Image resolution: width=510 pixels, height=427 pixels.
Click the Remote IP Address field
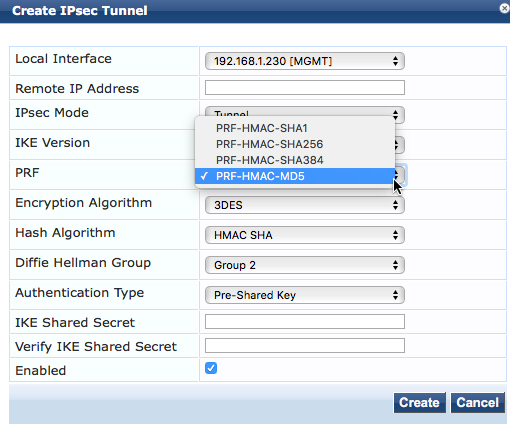tap(305, 88)
